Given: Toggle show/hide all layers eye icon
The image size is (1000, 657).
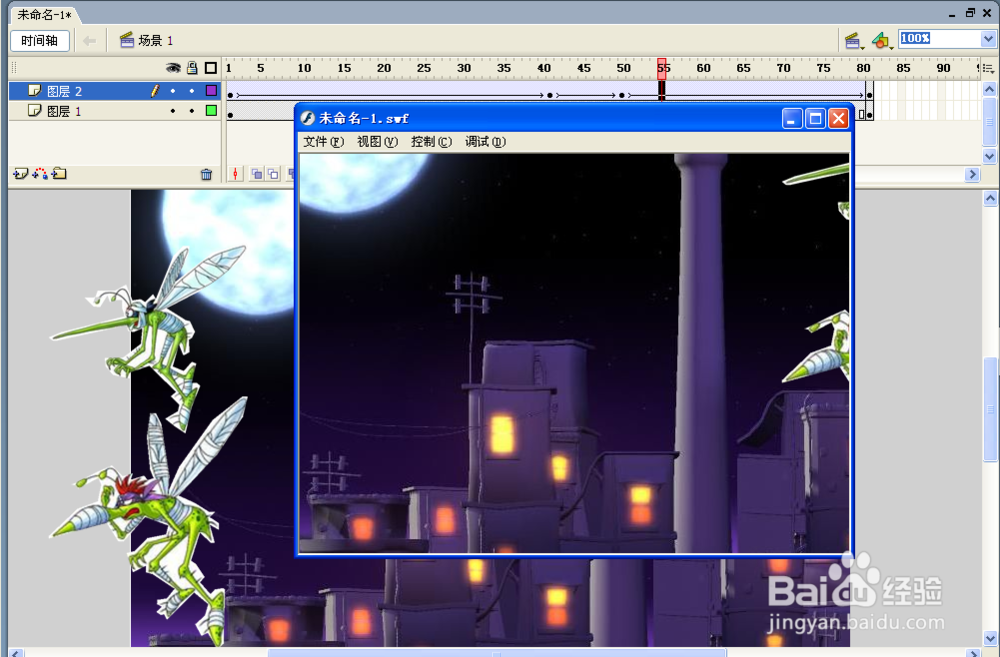Looking at the screenshot, I should click(x=173, y=68).
